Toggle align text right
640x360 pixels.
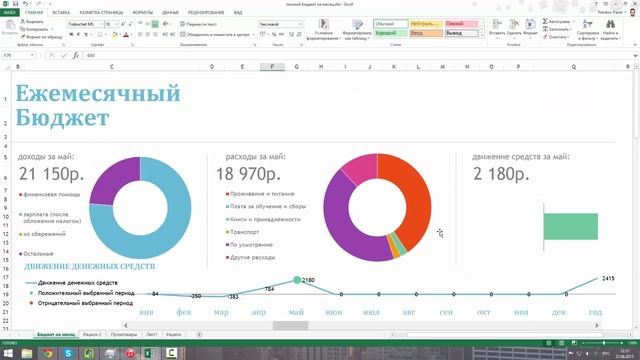155,35
